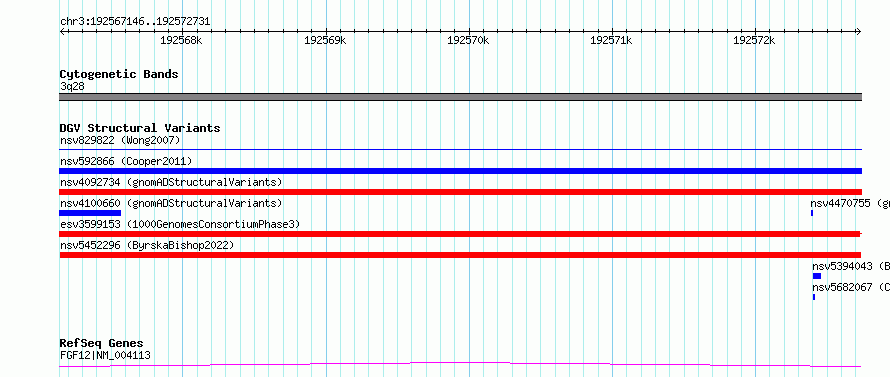Click the 192570k ruler tick label
The height and width of the screenshot is (377, 890).
[x=468, y=40]
